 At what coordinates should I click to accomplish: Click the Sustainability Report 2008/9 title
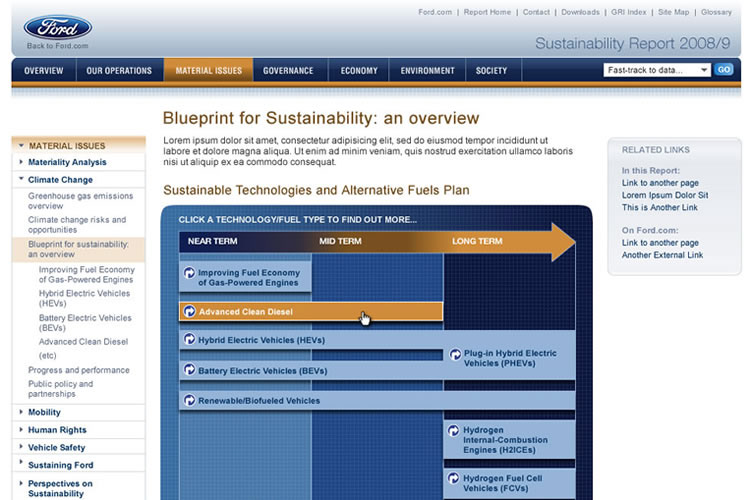633,44
